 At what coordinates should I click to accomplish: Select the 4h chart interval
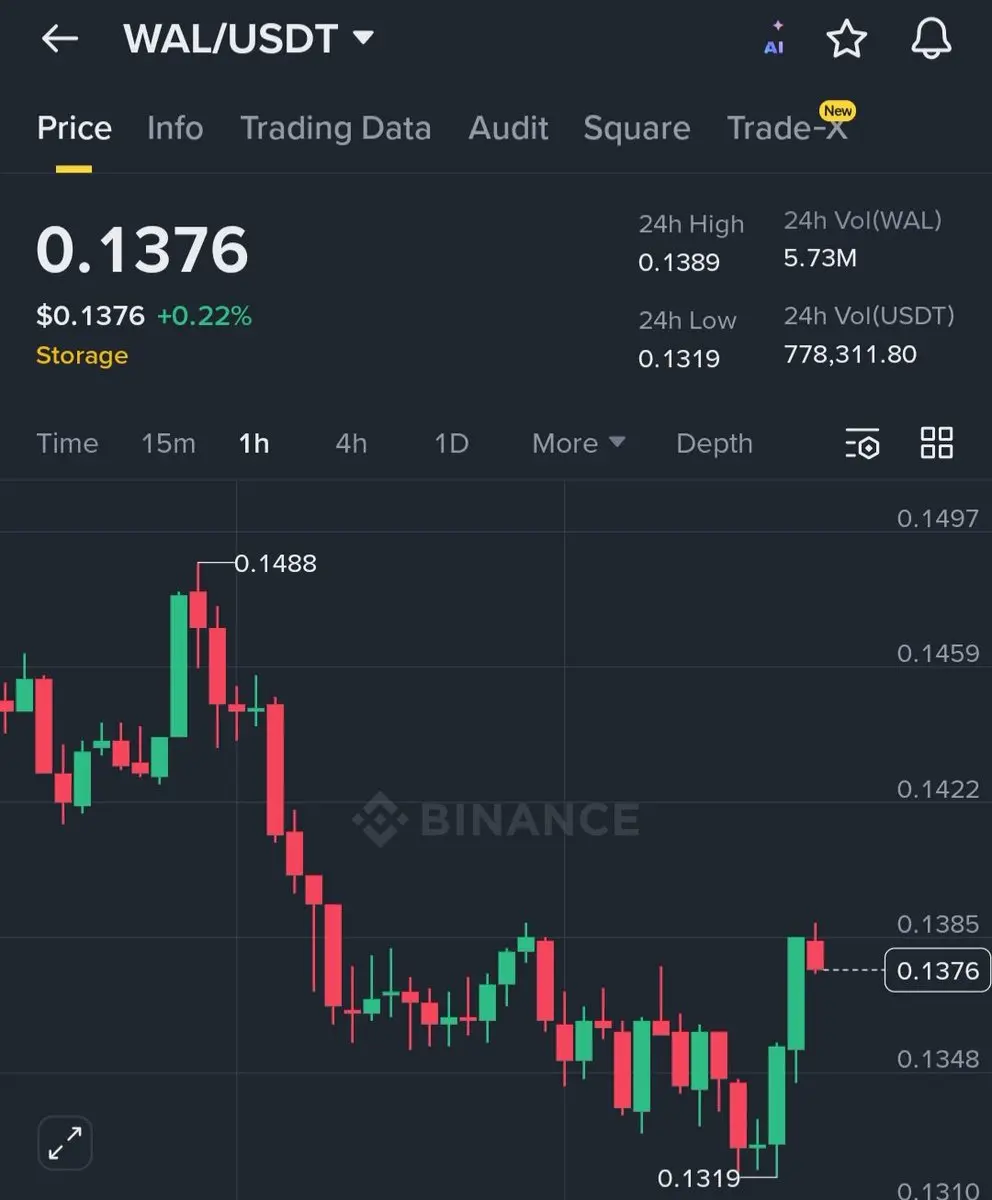(x=351, y=443)
